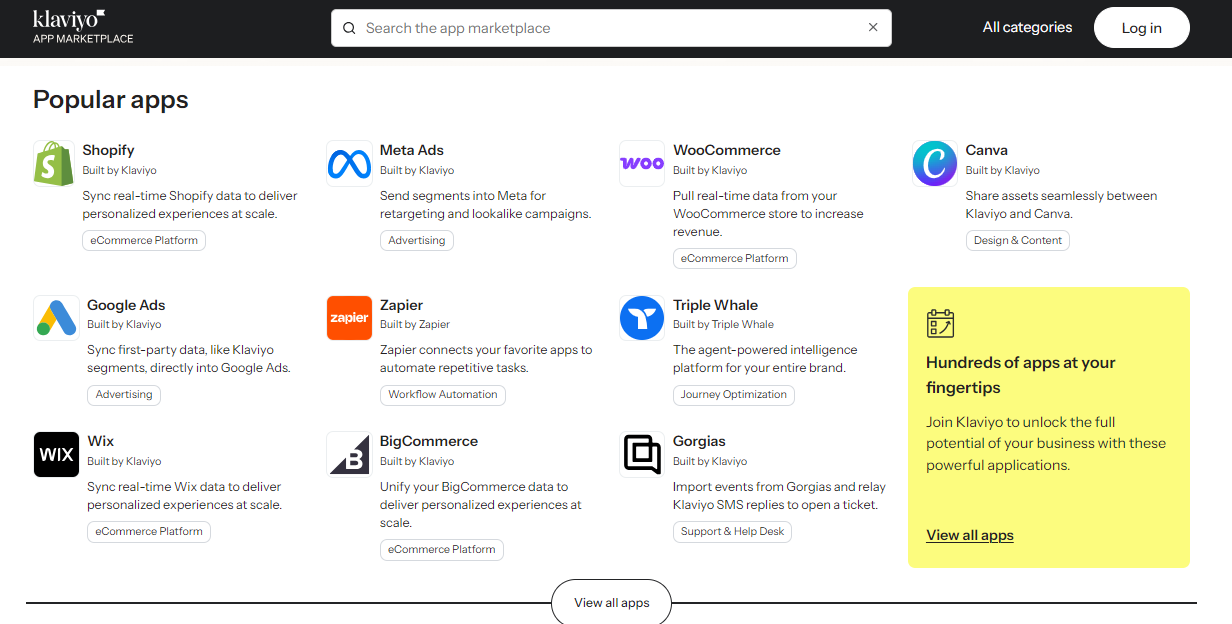Select the Design & Content tag
Image resolution: width=1232 pixels, height=624 pixels.
click(x=1018, y=240)
